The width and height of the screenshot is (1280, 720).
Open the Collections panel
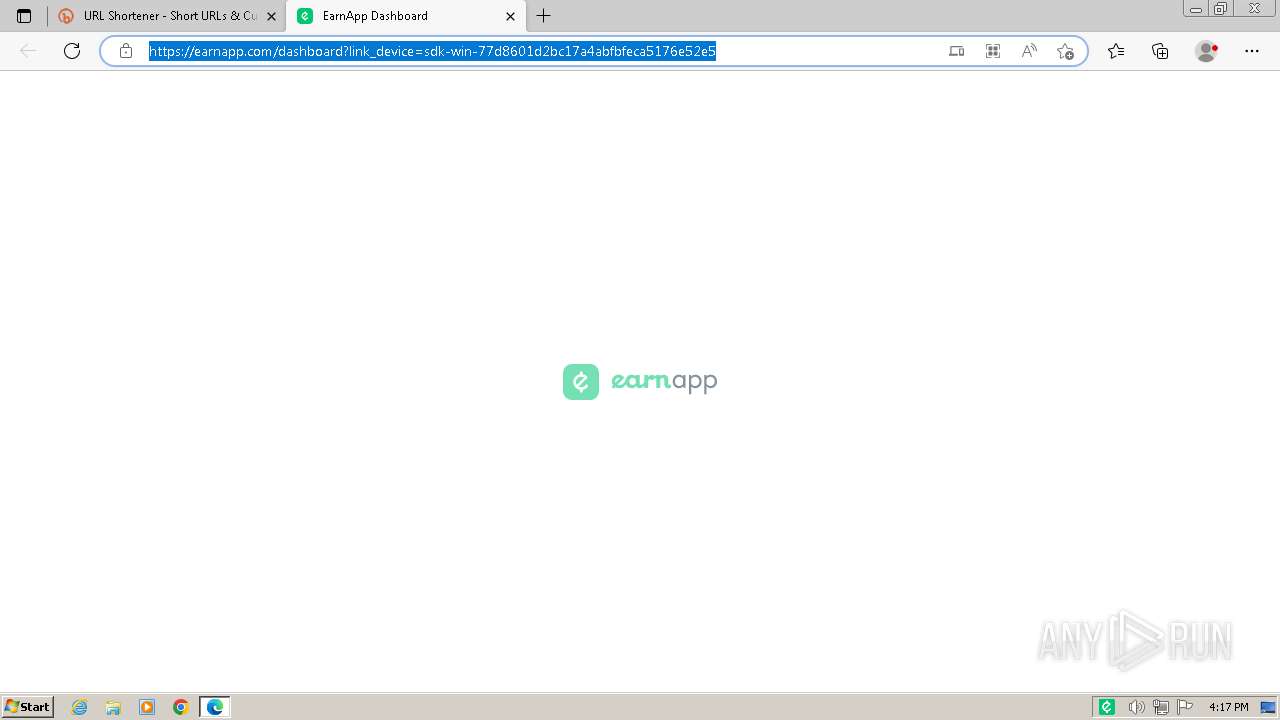[x=1160, y=51]
